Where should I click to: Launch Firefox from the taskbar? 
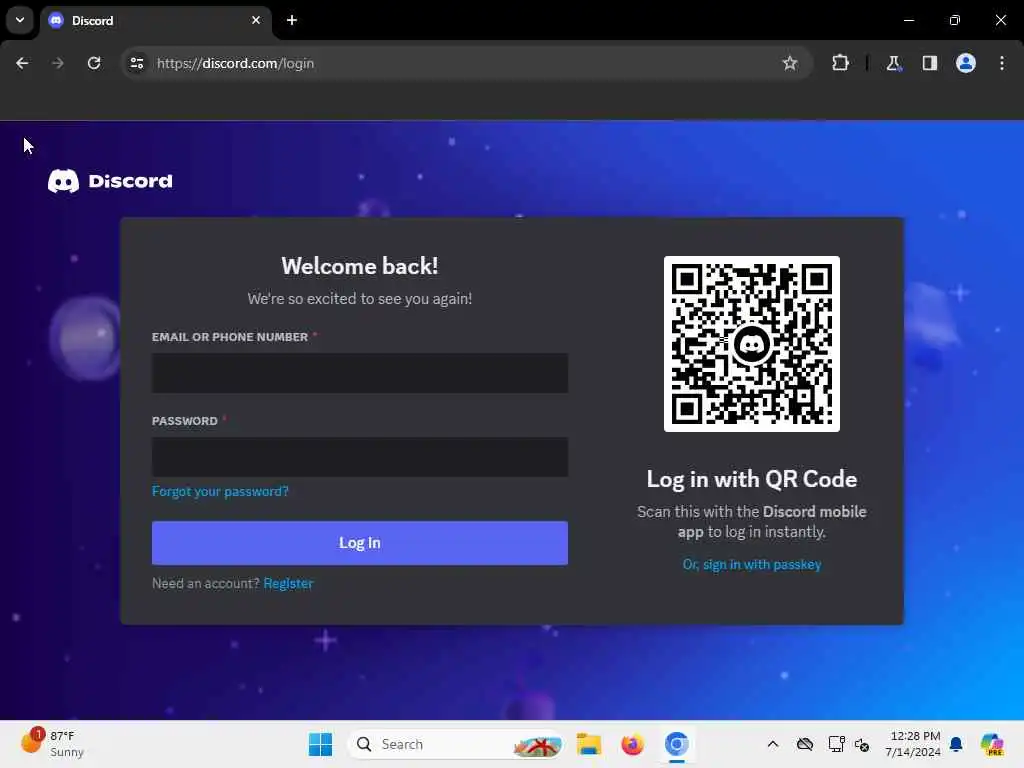click(x=632, y=744)
